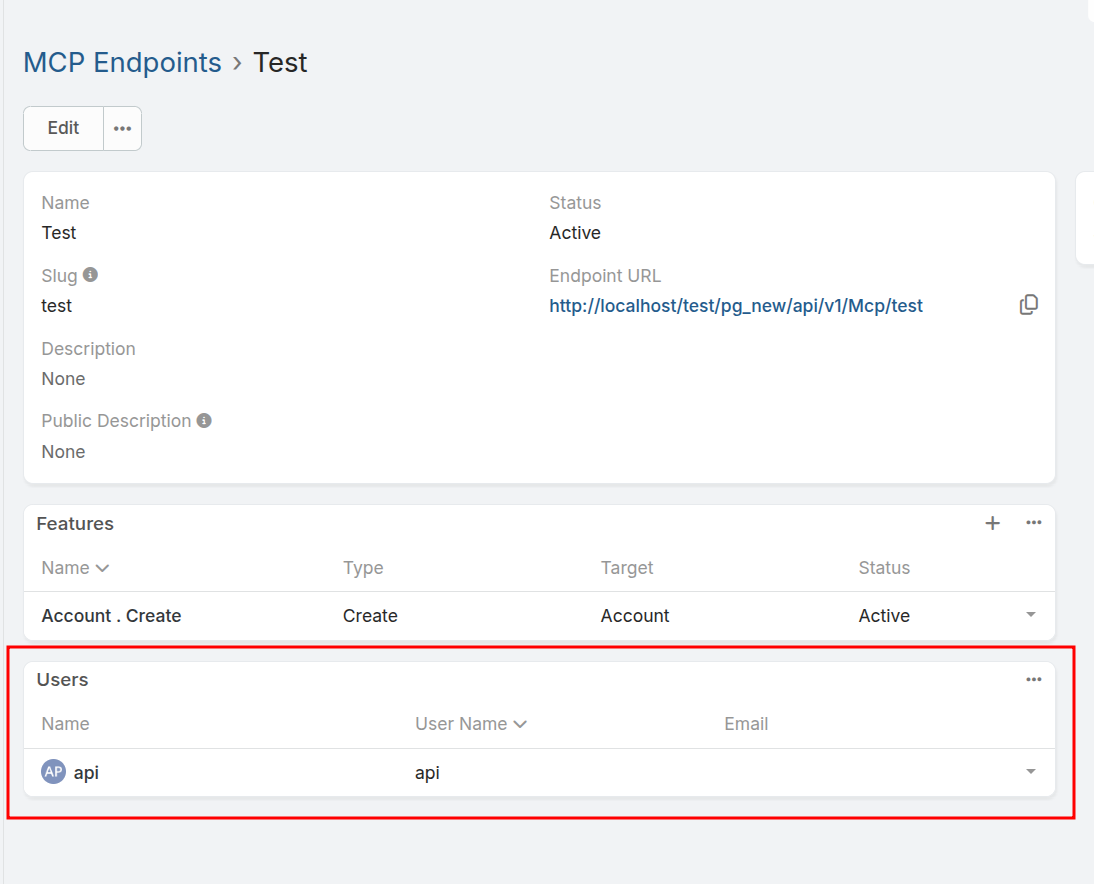Screen dimensions: 1094x884
Task: Click the Status column header in Features
Action: (x=884, y=568)
